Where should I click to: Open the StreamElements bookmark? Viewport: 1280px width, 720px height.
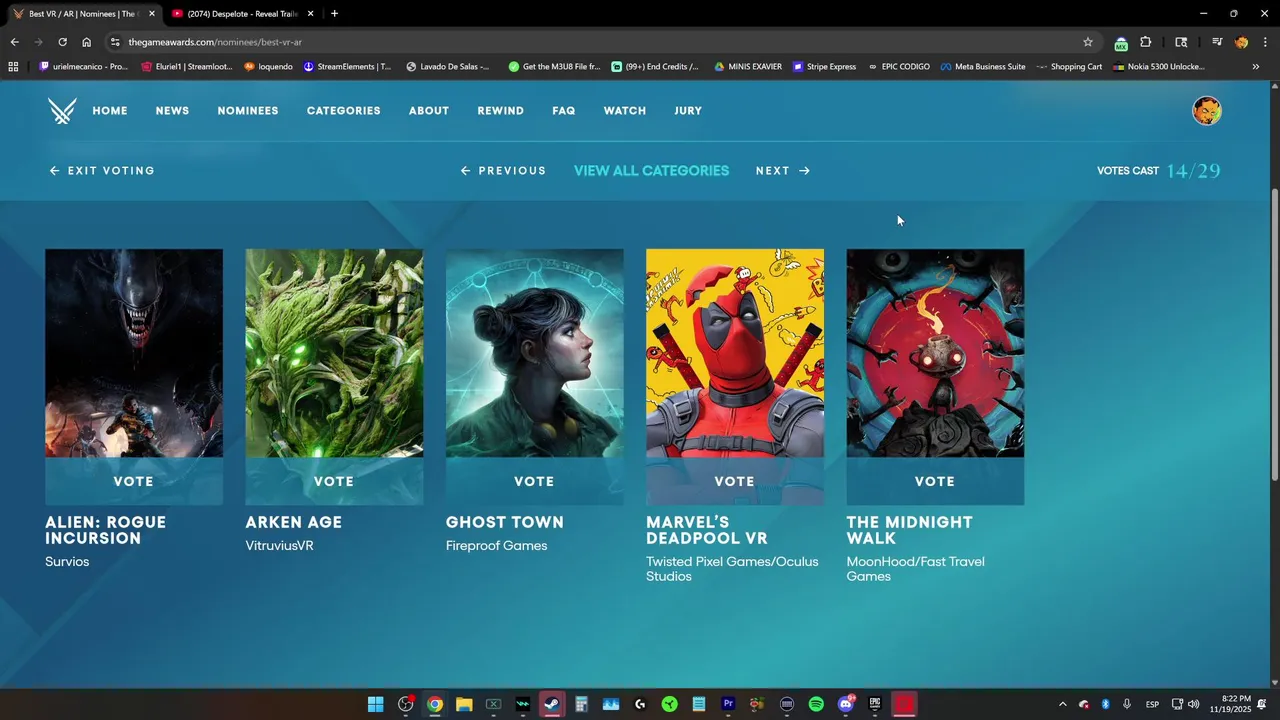(x=347, y=67)
